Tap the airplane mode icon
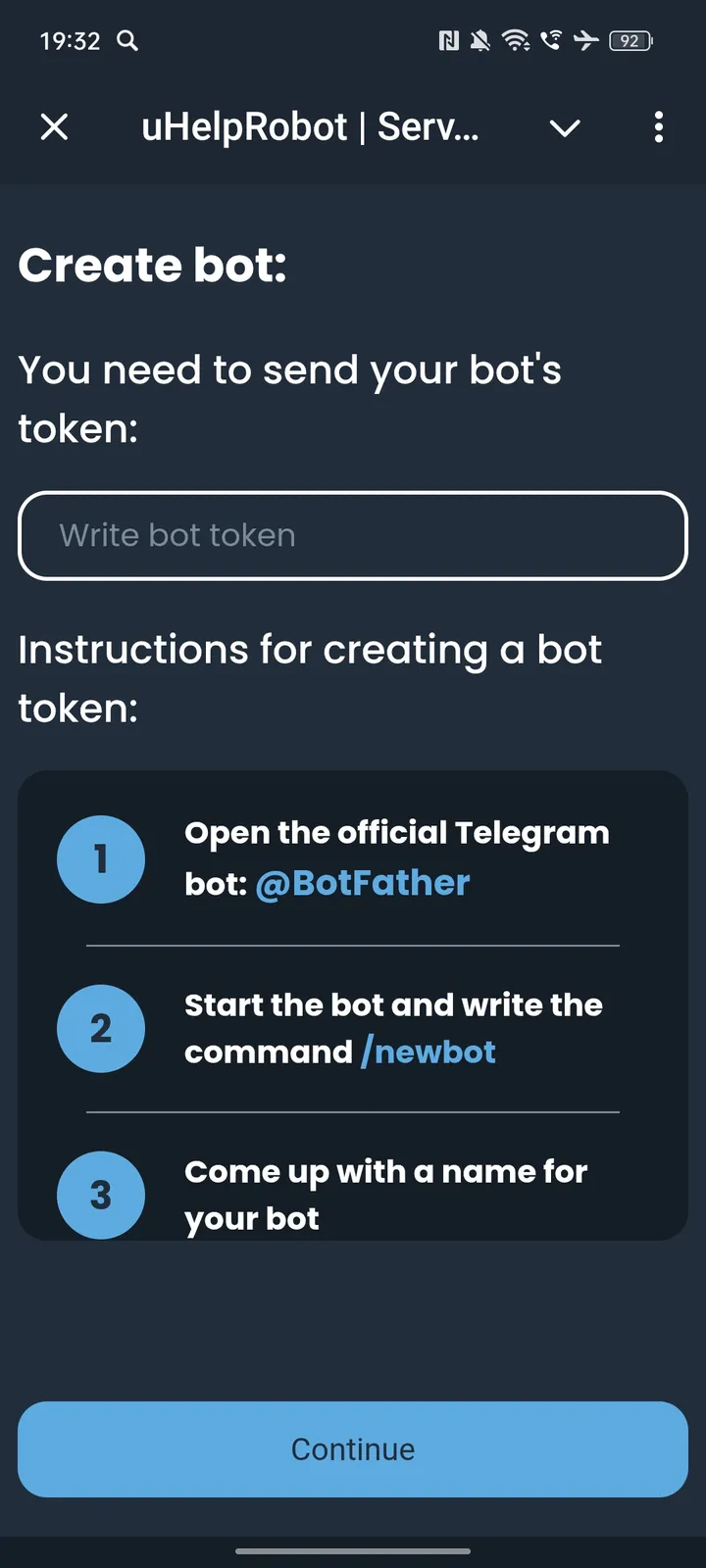The height and width of the screenshot is (1568, 706). coord(585,41)
